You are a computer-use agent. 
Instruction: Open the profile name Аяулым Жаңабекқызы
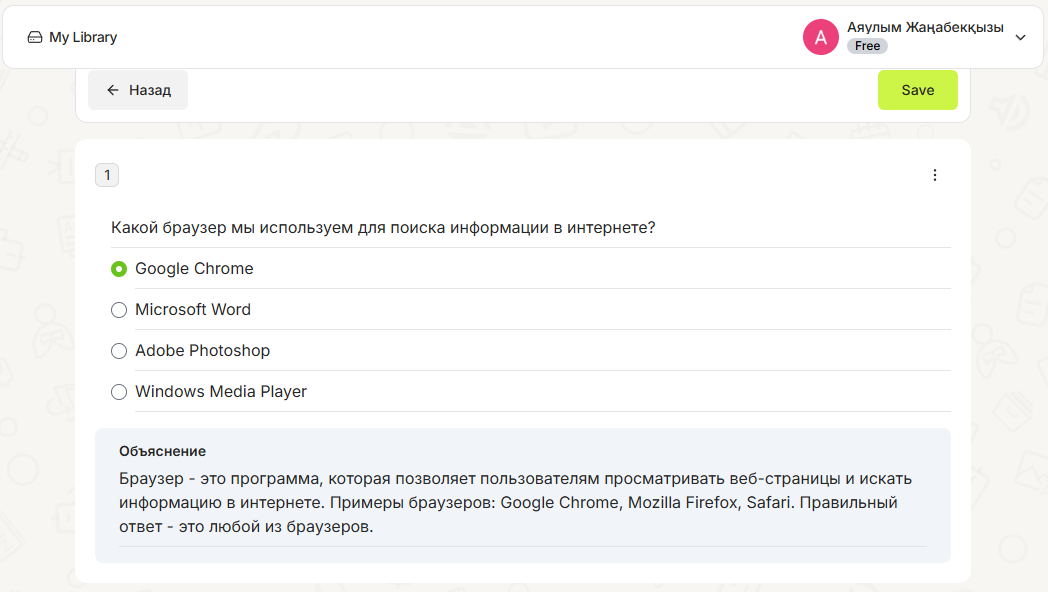tap(925, 27)
